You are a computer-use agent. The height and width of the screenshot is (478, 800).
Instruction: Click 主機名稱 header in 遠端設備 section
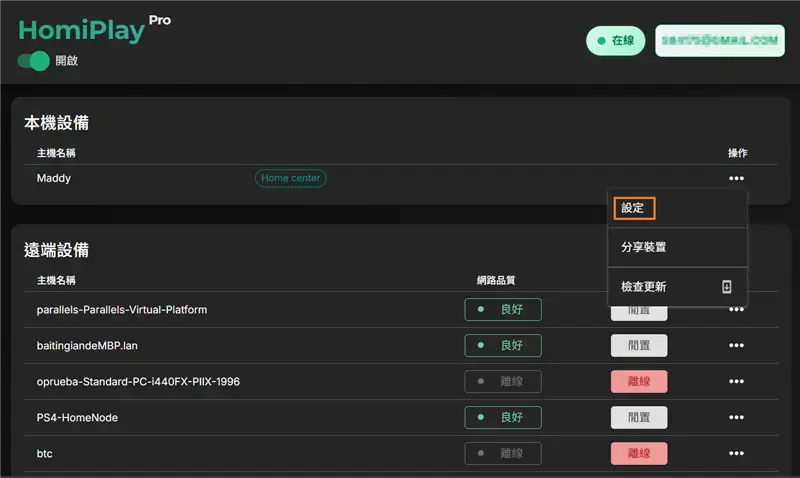coord(56,280)
